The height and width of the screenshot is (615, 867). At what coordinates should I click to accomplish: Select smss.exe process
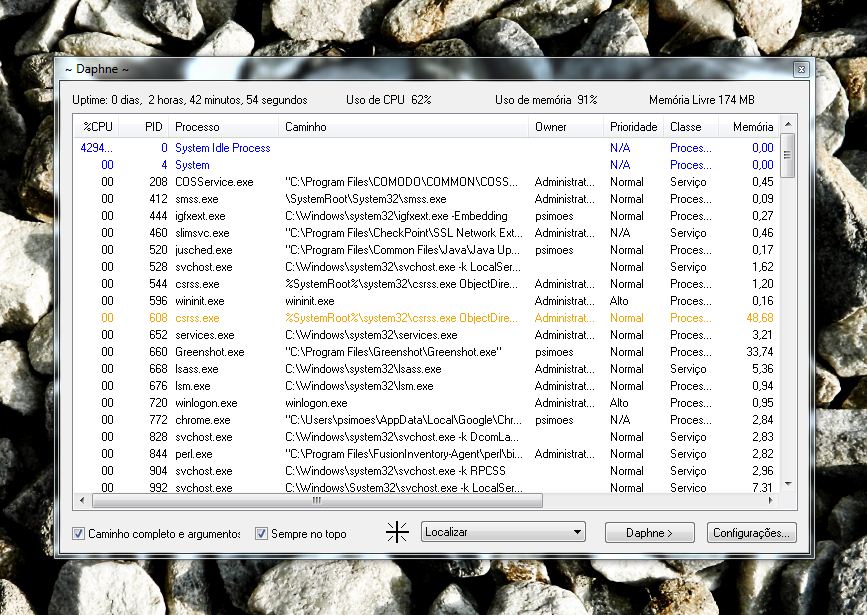click(x=426, y=199)
